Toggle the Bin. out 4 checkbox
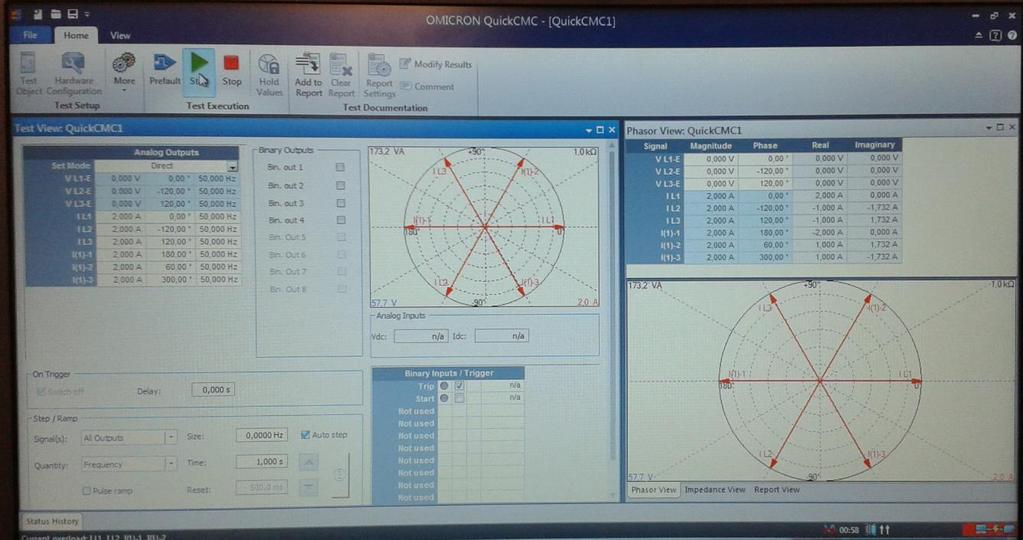The width and height of the screenshot is (1023, 540). click(341, 220)
